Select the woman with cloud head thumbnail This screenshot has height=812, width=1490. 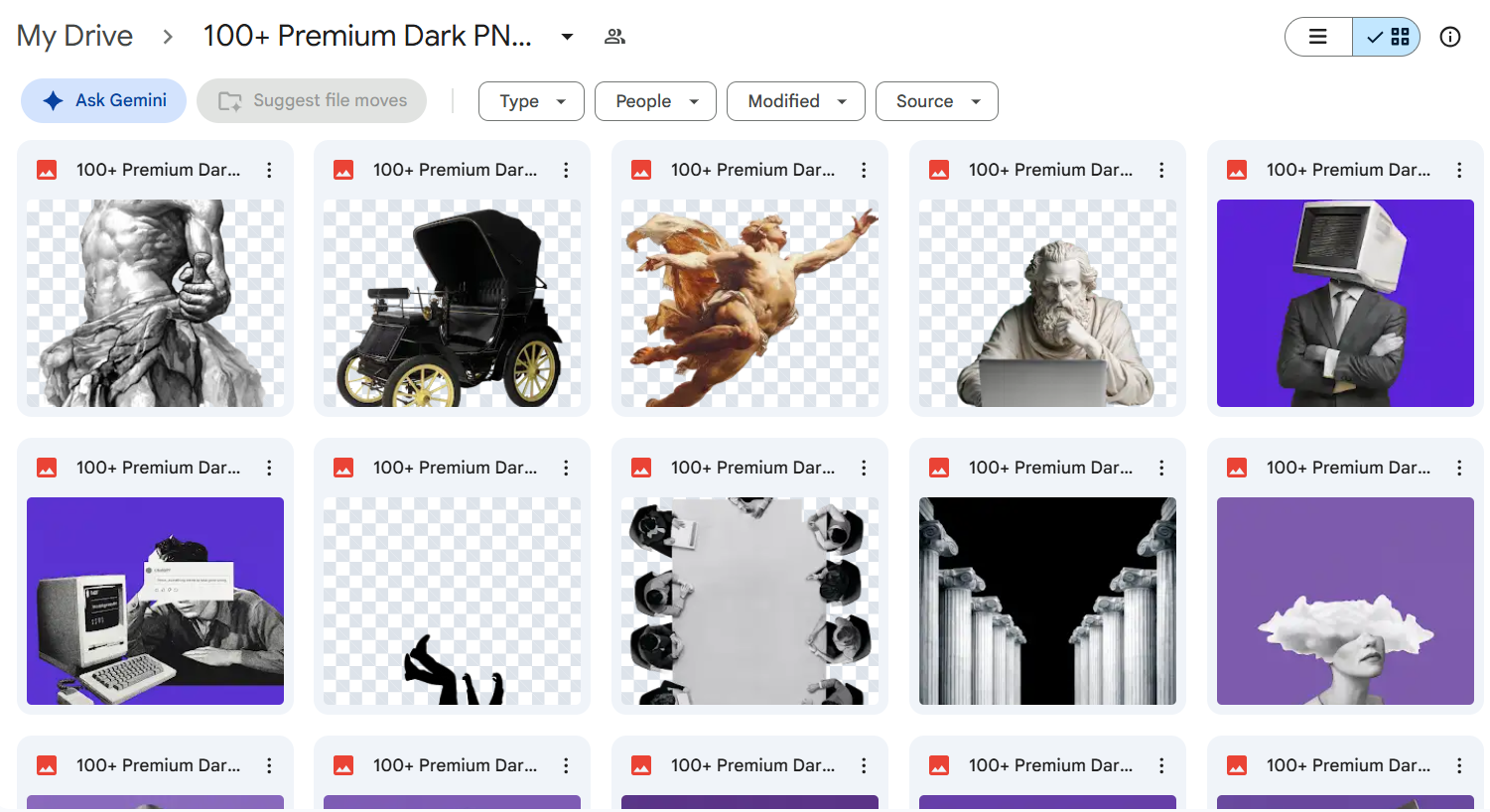point(1345,601)
